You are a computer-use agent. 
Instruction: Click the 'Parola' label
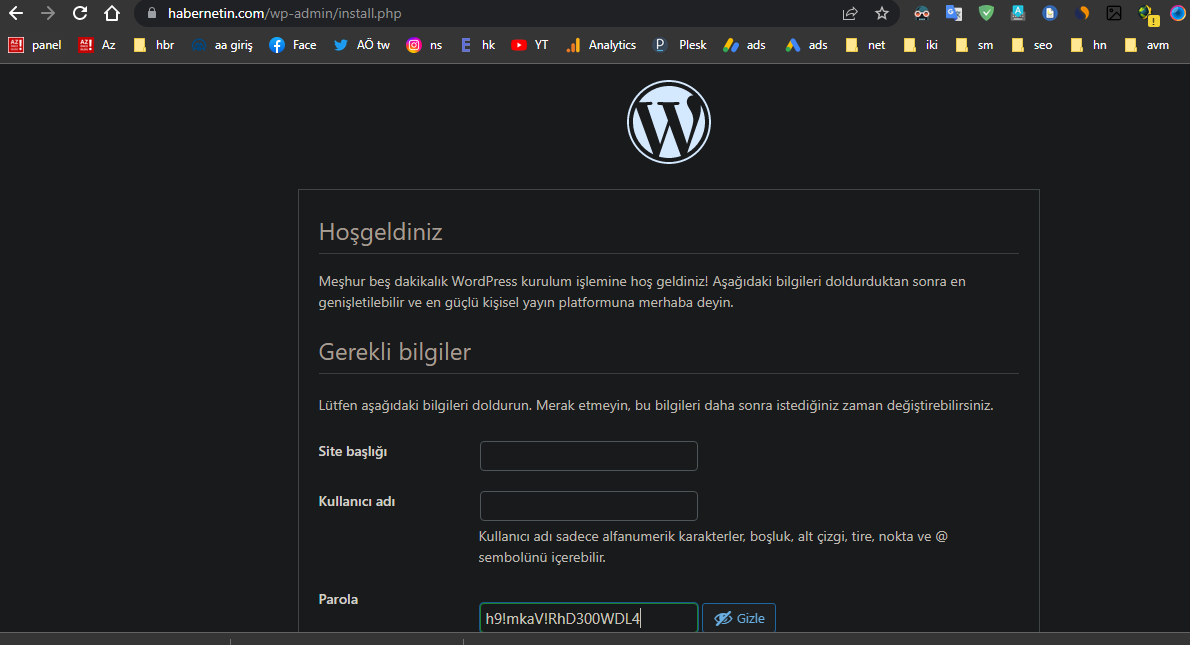coord(338,599)
